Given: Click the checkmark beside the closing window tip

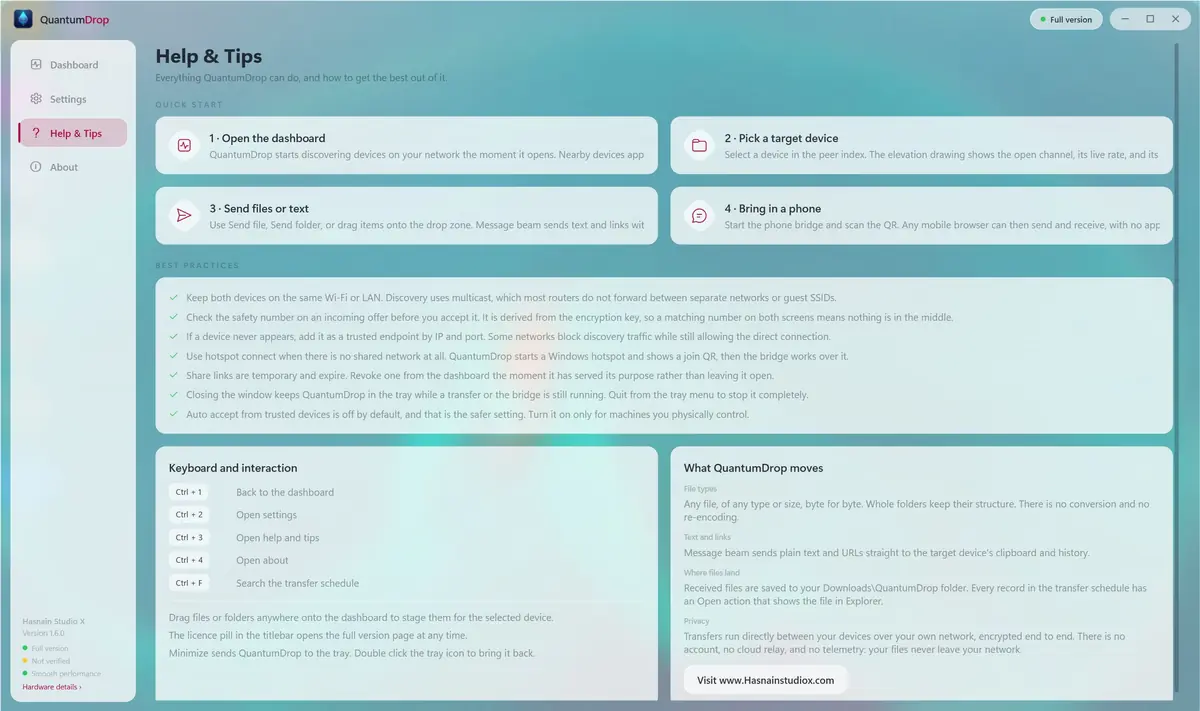Looking at the screenshot, I should (174, 395).
